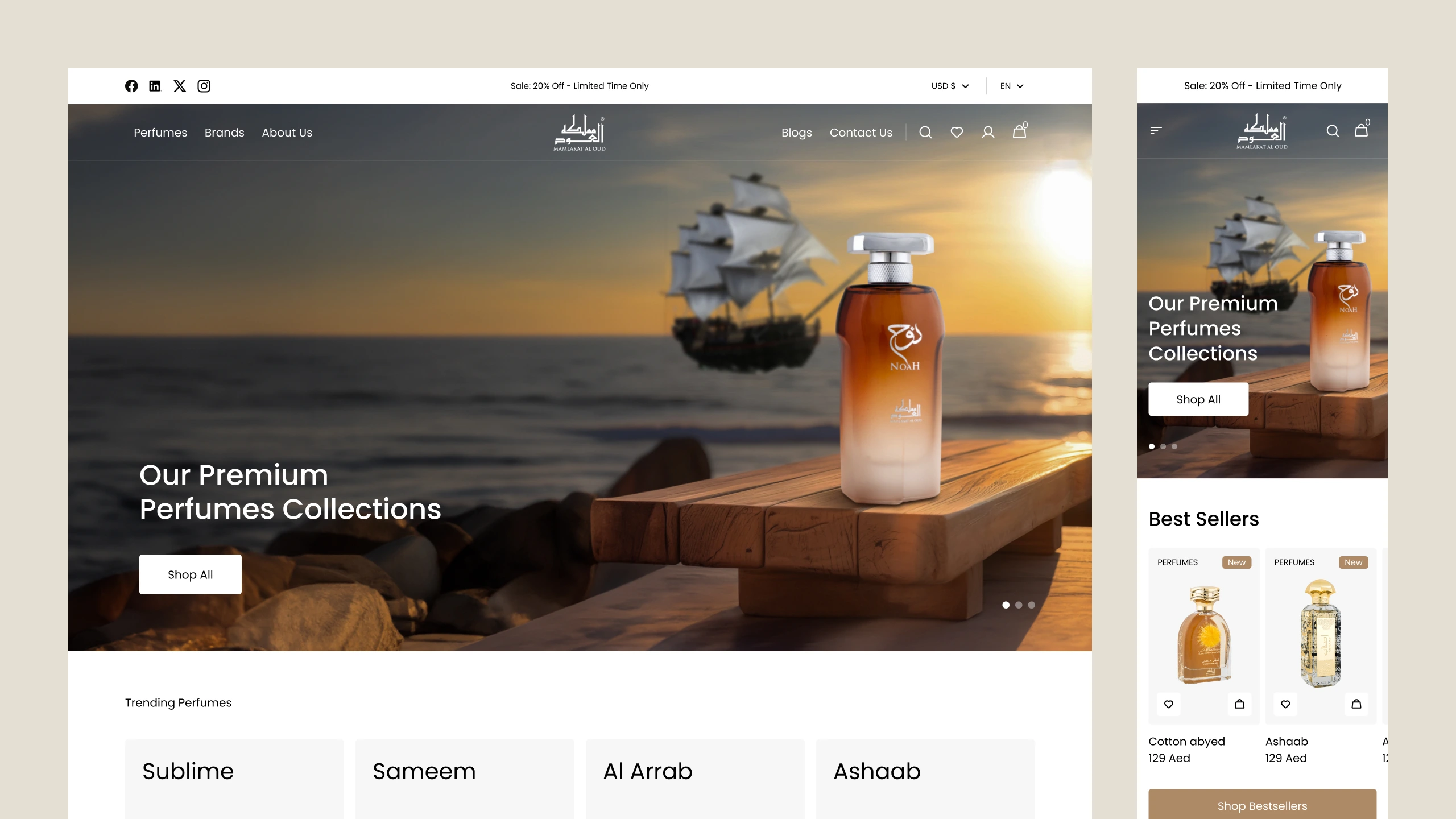Expand the EN language dropdown
The image size is (1456, 819).
click(1012, 86)
